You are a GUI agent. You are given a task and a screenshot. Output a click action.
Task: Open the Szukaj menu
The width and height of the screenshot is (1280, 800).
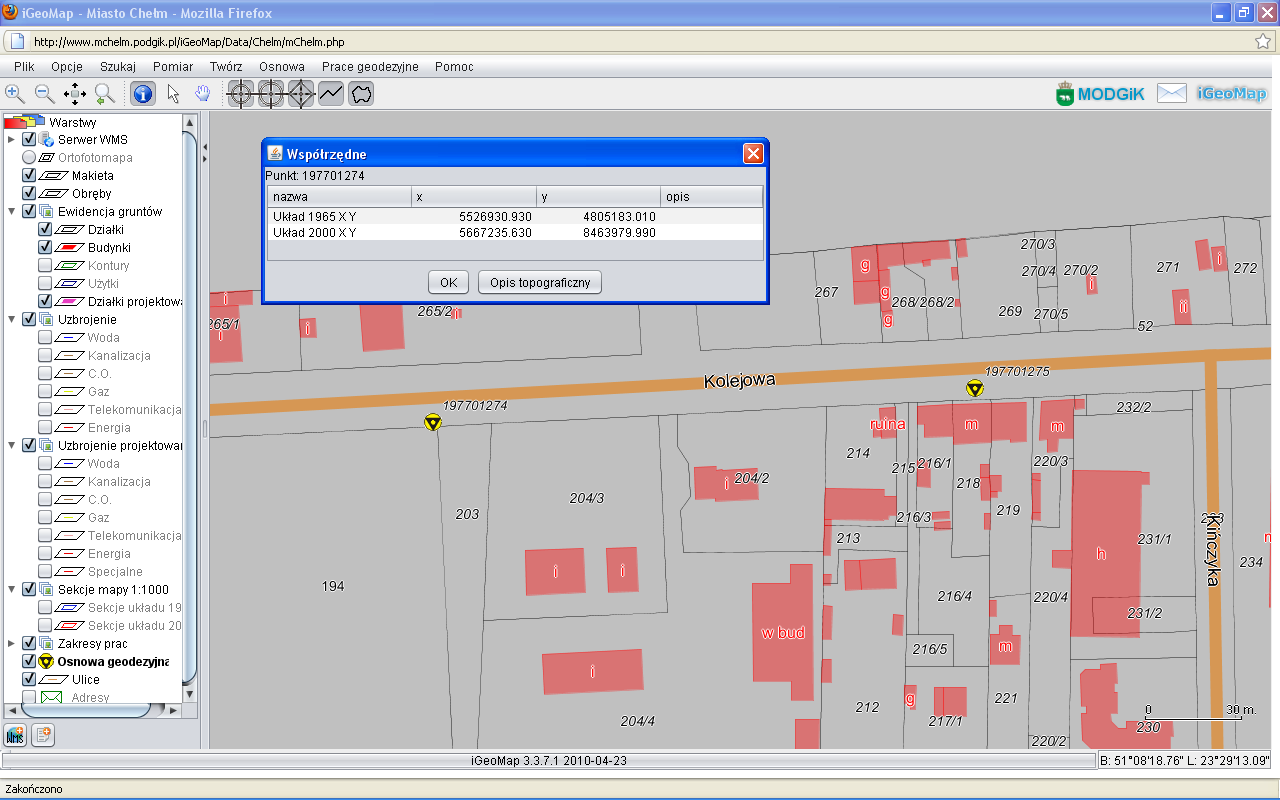click(x=118, y=67)
